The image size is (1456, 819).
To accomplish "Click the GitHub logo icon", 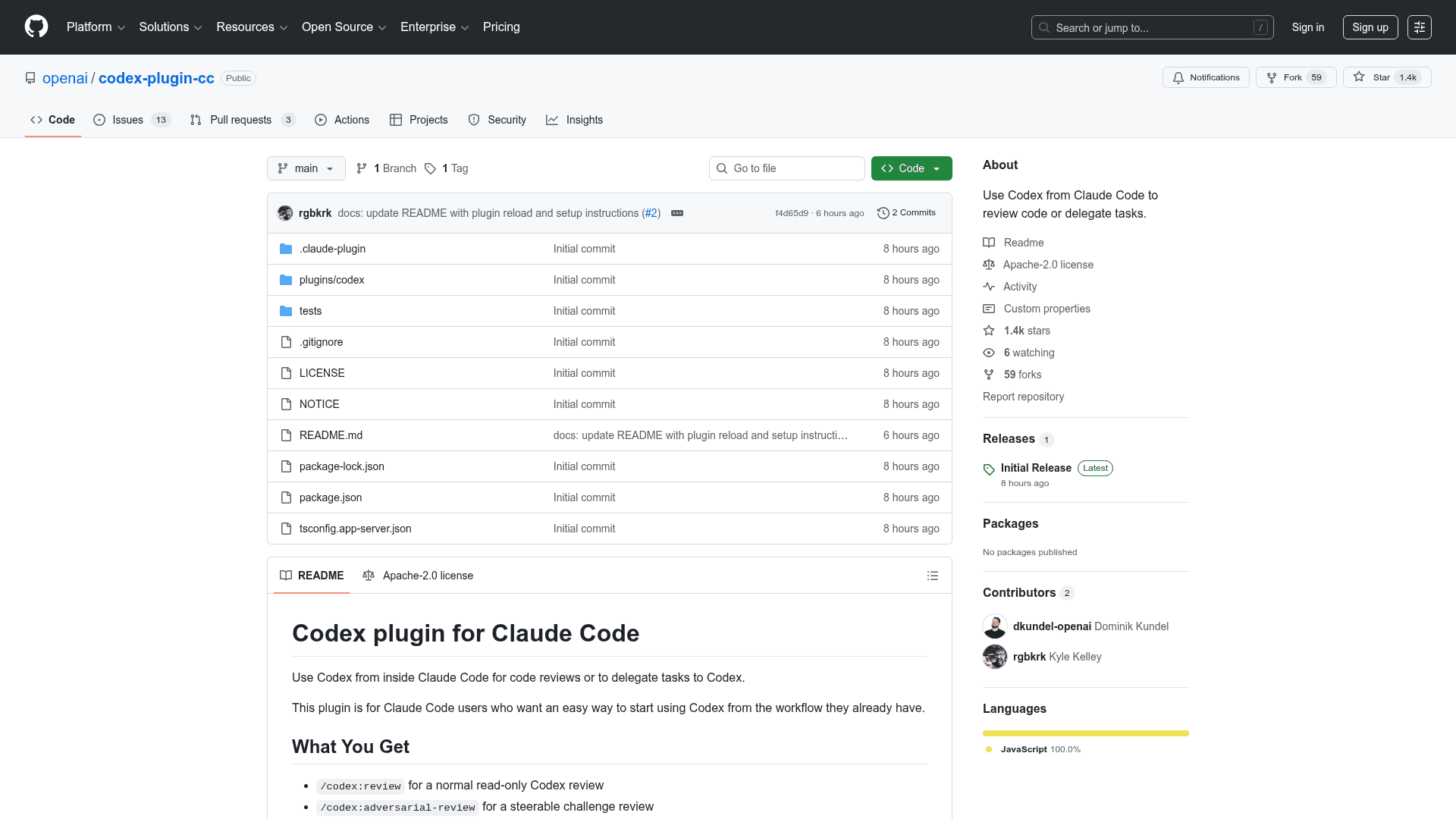I will click(x=36, y=27).
